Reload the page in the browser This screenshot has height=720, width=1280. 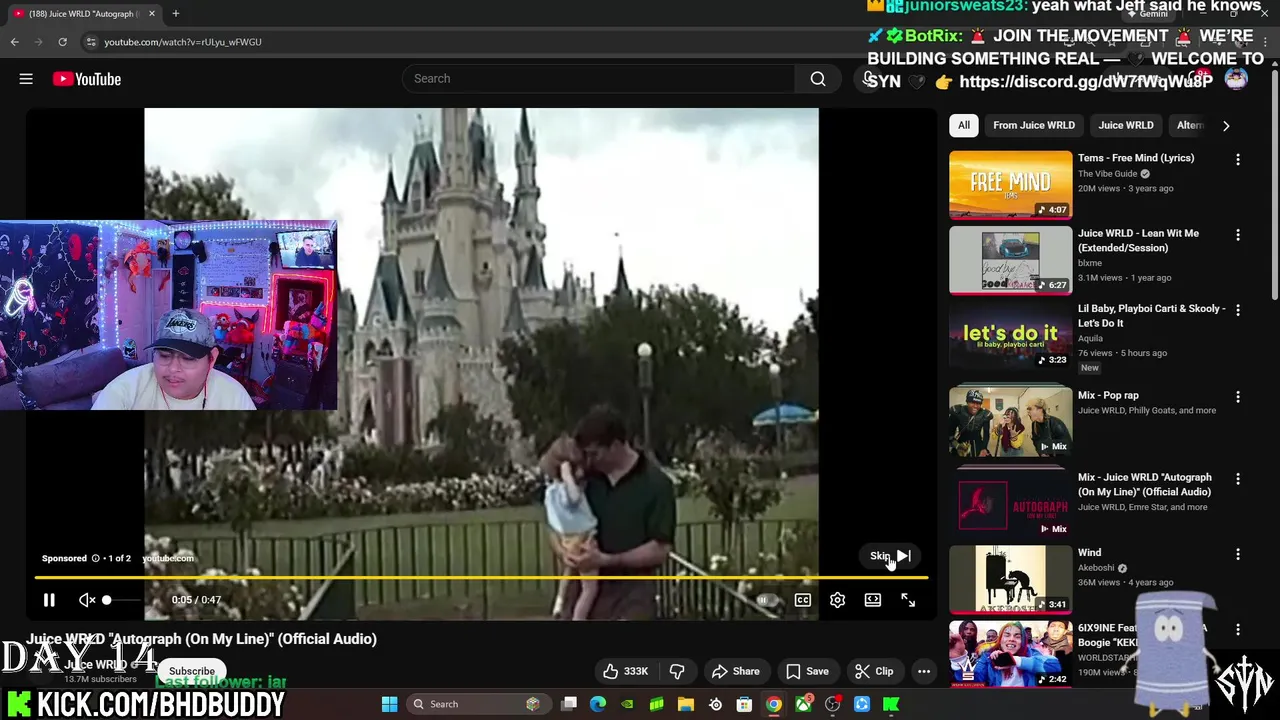pos(62,42)
